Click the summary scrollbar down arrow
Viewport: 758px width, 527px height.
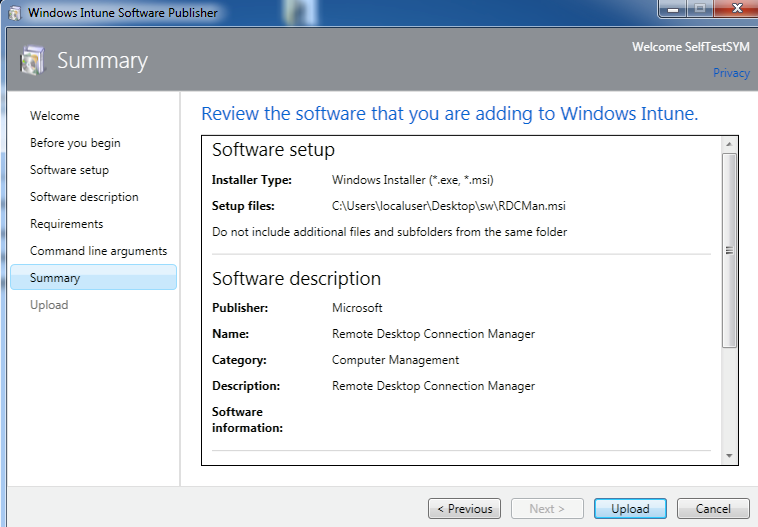[729, 456]
